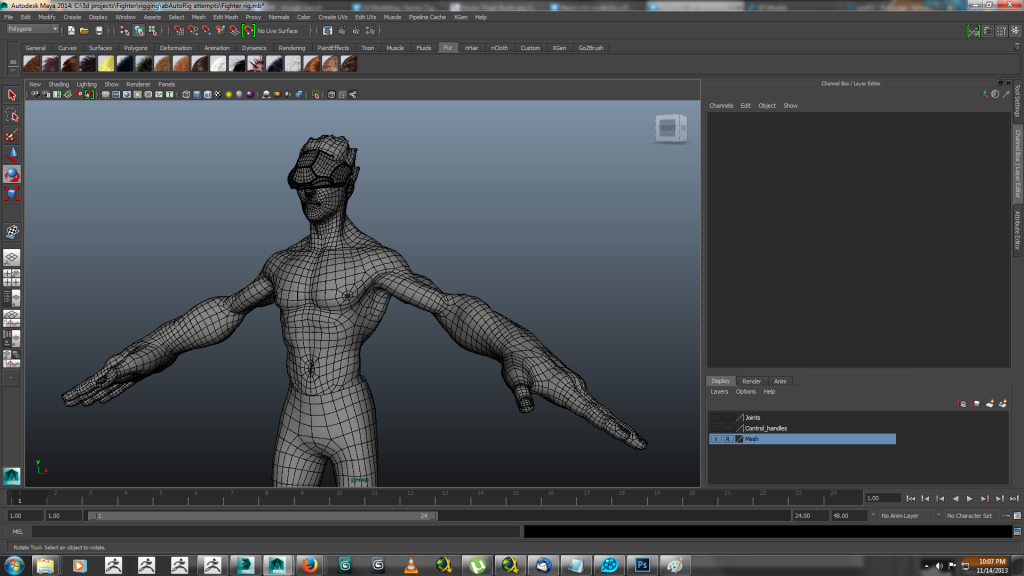Click the Render current frame icon
Screen dimensions: 1024x576
click(x=342, y=32)
